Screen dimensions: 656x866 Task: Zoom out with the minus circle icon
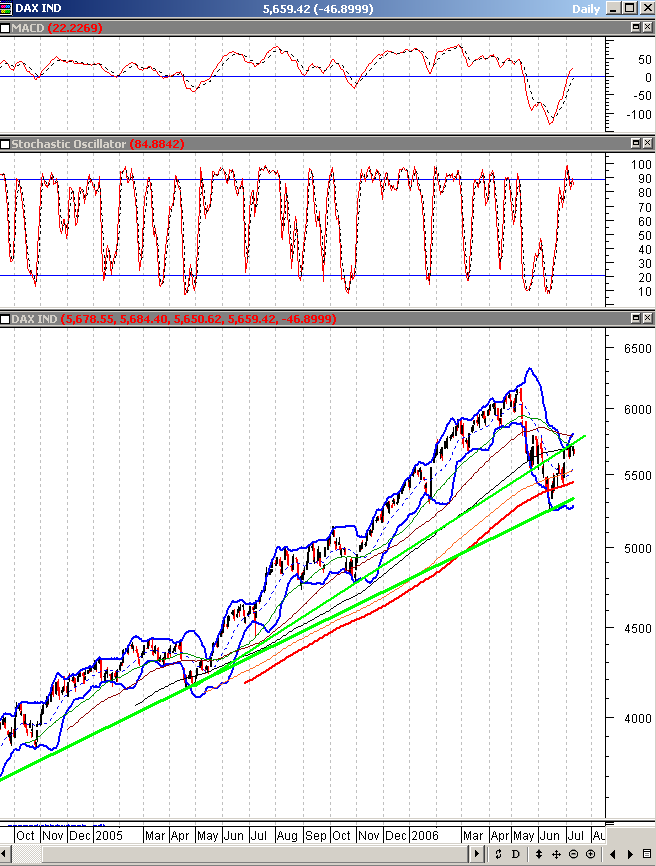pos(573,854)
